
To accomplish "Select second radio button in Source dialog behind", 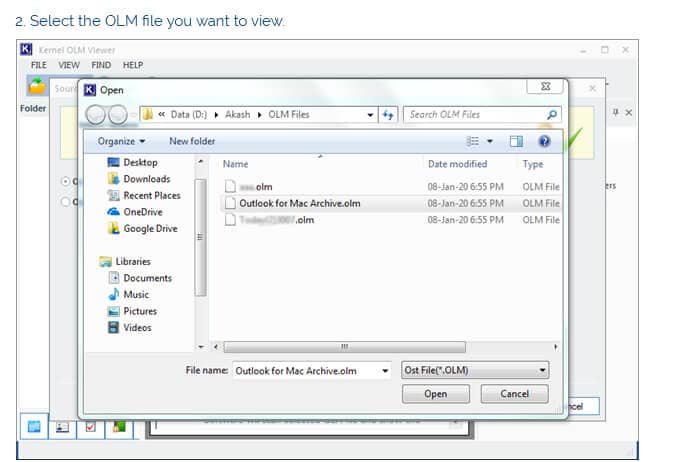I will pos(65,202).
